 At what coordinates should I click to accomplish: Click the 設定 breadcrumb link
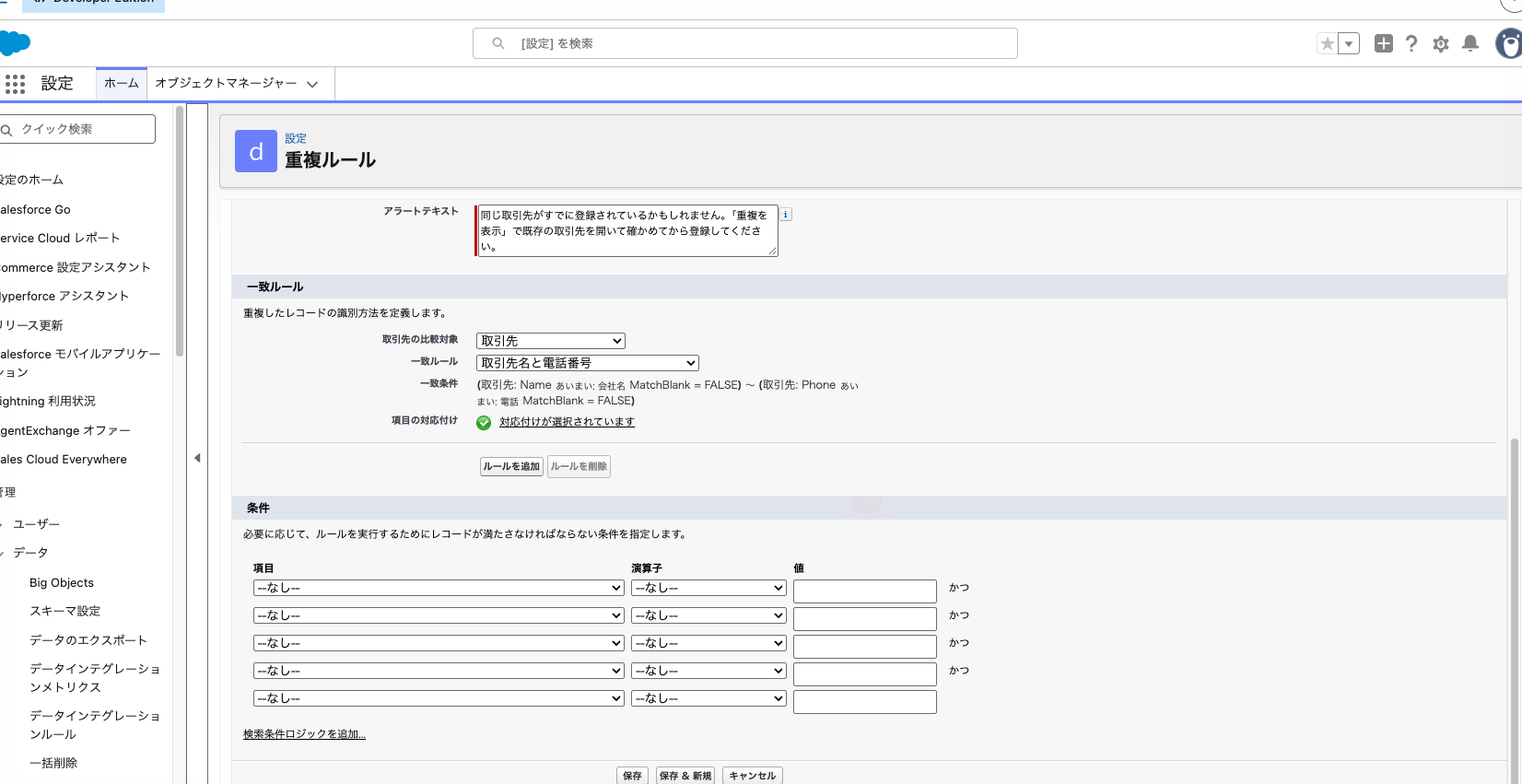[x=296, y=138]
